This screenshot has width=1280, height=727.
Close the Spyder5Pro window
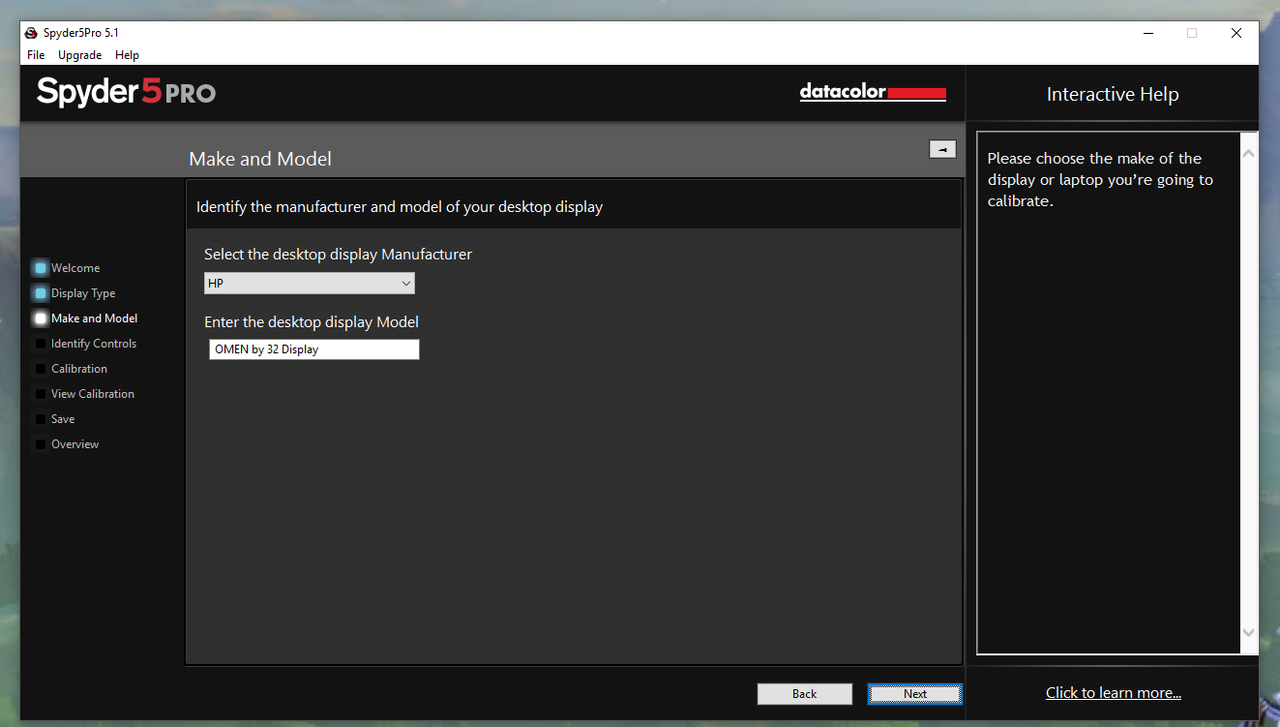pos(1236,33)
